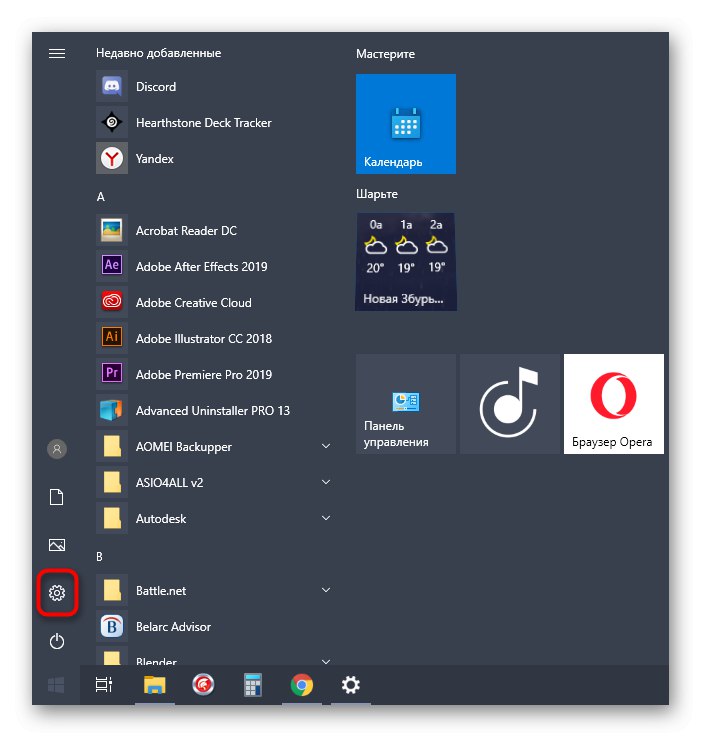This screenshot has height=737, width=701.
Task: Click the Недавно добавленные header
Action: coord(158,53)
